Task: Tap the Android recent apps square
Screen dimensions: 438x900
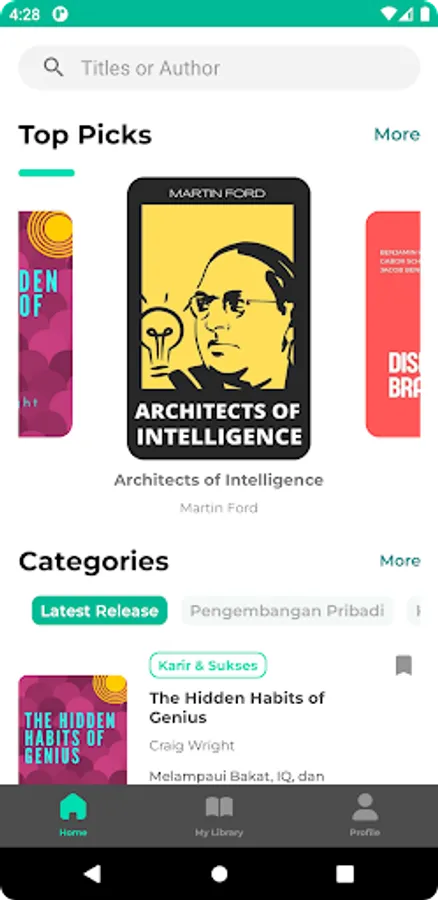Action: coord(344,874)
